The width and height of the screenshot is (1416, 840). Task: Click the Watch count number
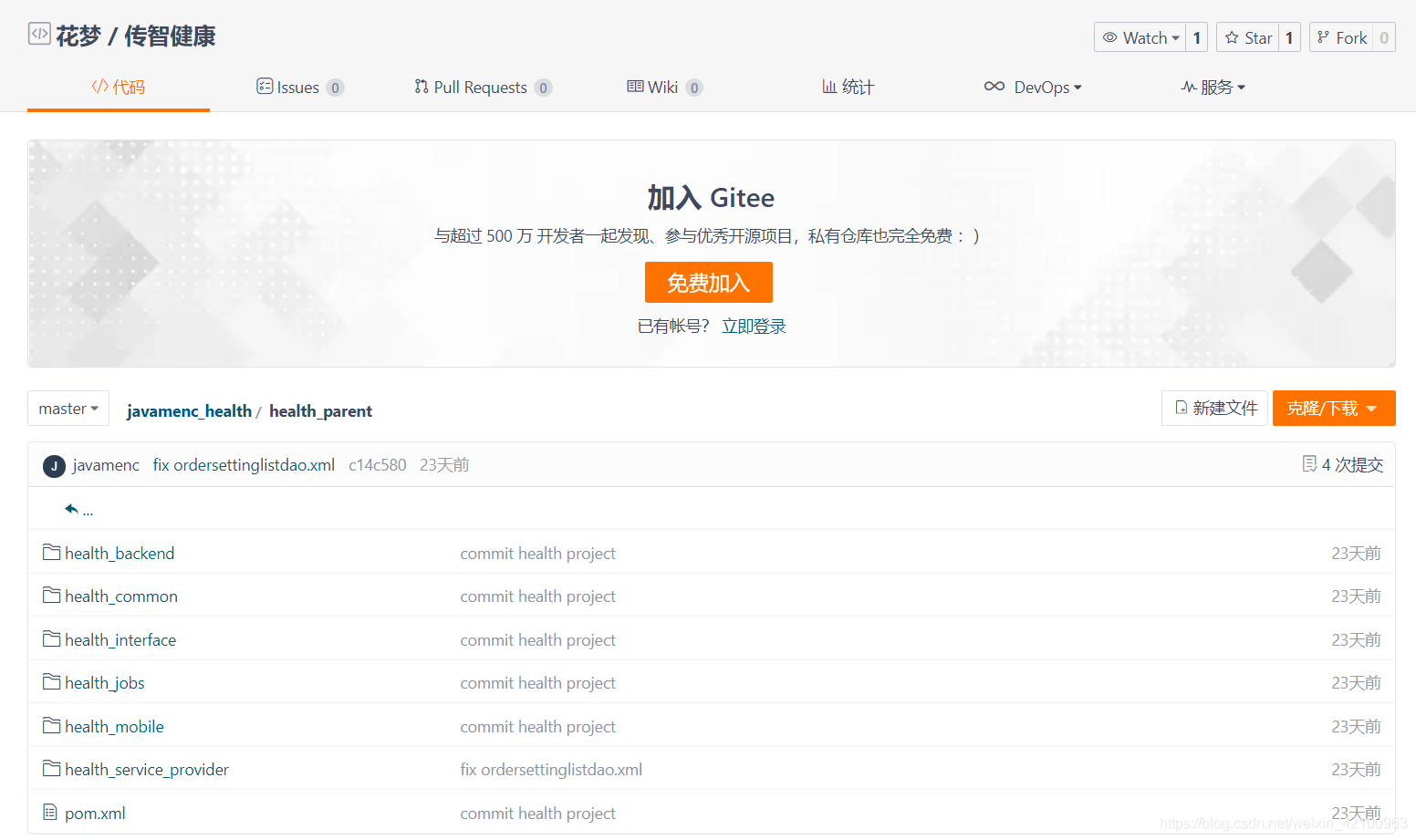[x=1197, y=37]
